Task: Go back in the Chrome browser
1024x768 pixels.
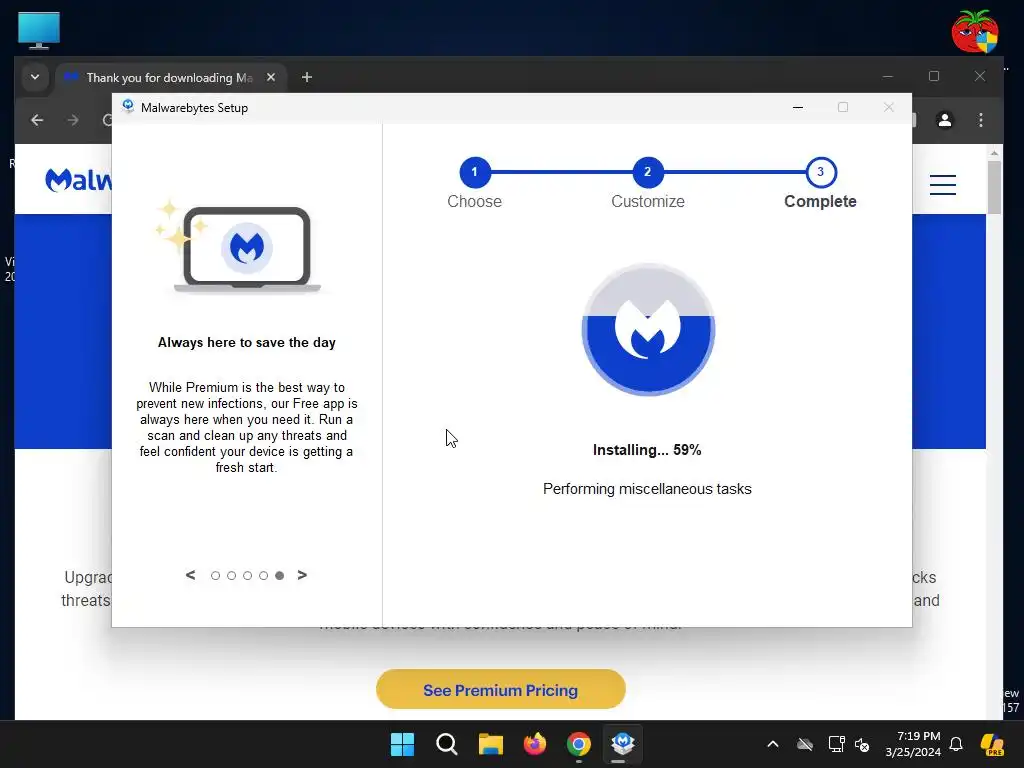Action: click(x=37, y=120)
